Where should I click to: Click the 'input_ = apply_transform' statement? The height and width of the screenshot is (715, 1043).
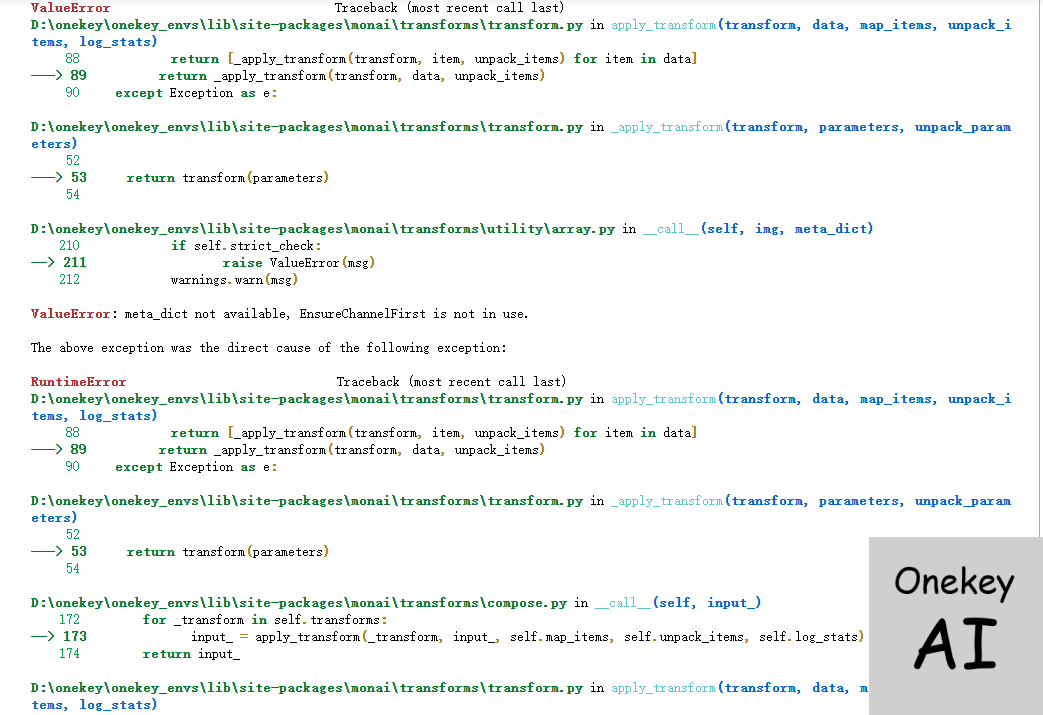[527, 637]
